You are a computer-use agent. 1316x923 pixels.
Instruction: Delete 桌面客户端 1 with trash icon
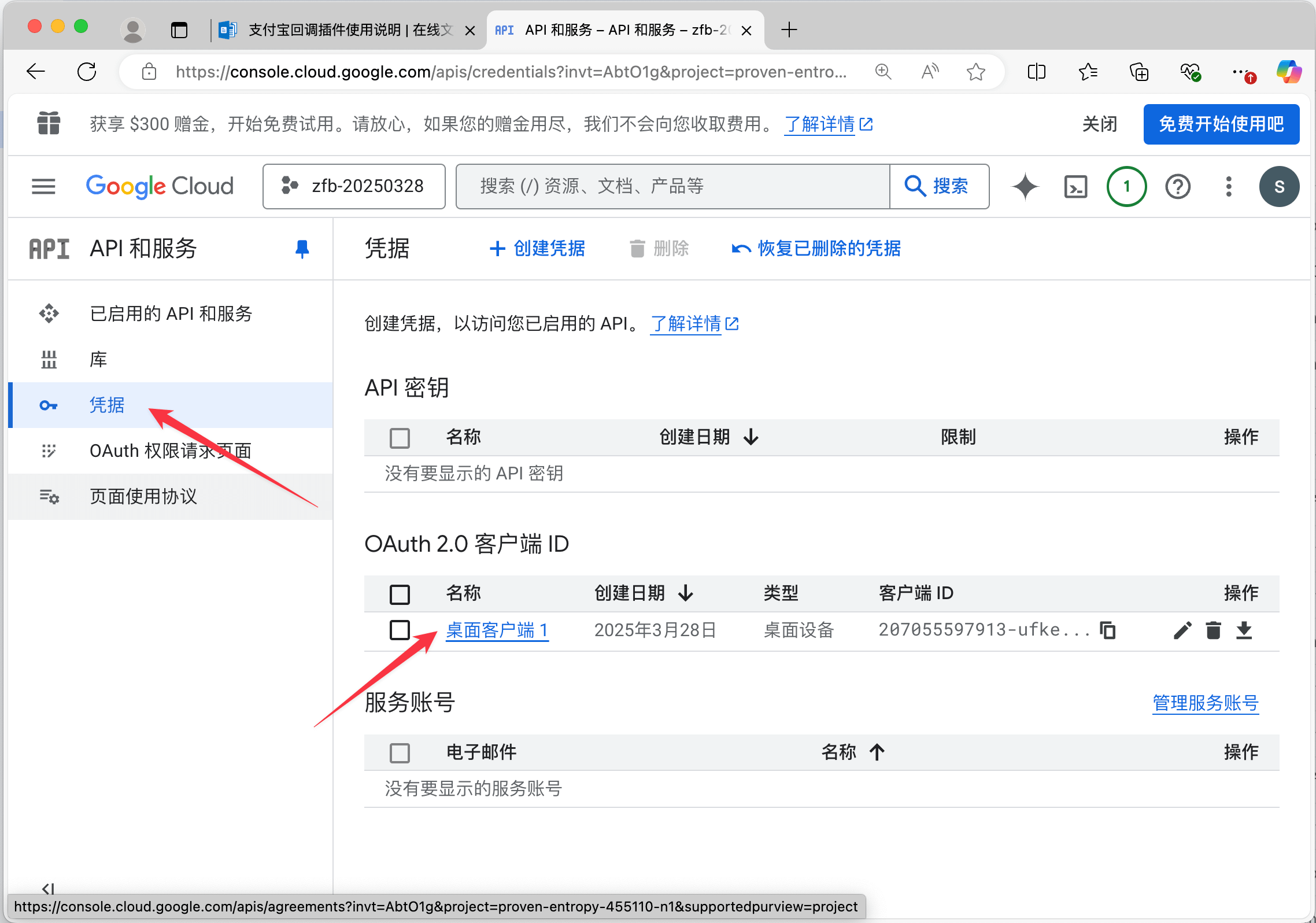tap(1213, 630)
